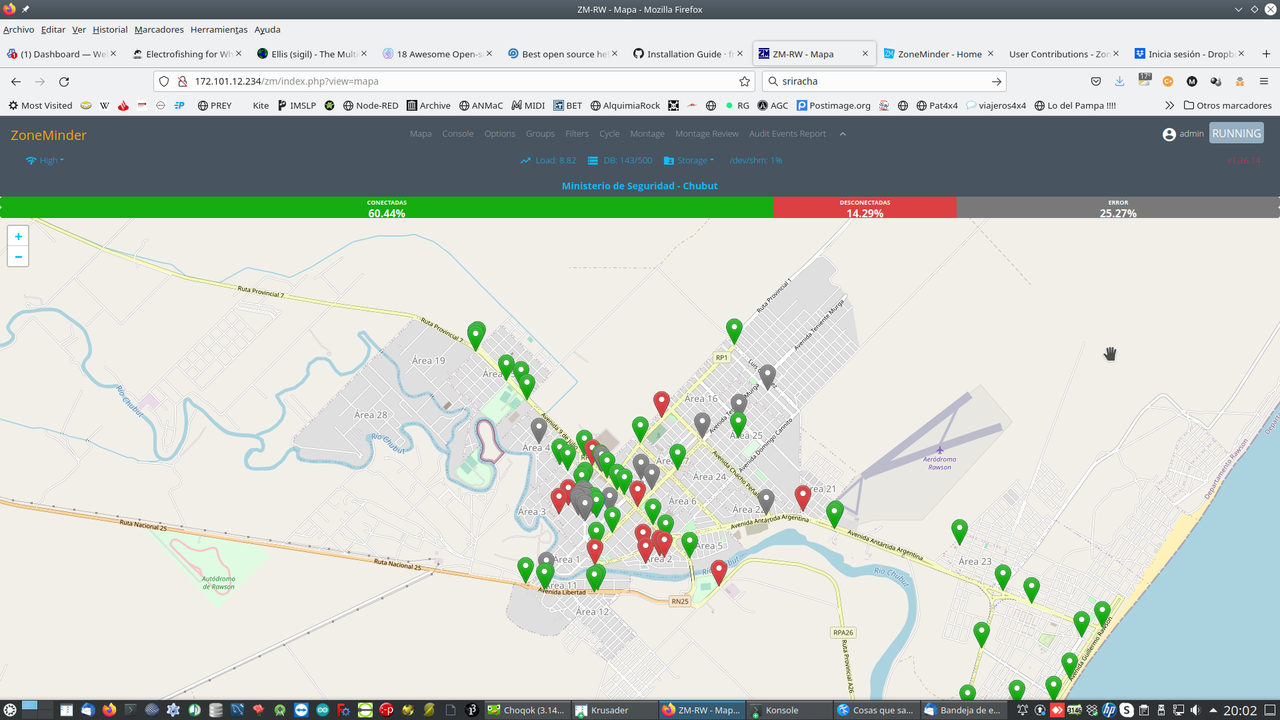Zoom out on the map with minus button
The image size is (1280, 720).
point(18,257)
